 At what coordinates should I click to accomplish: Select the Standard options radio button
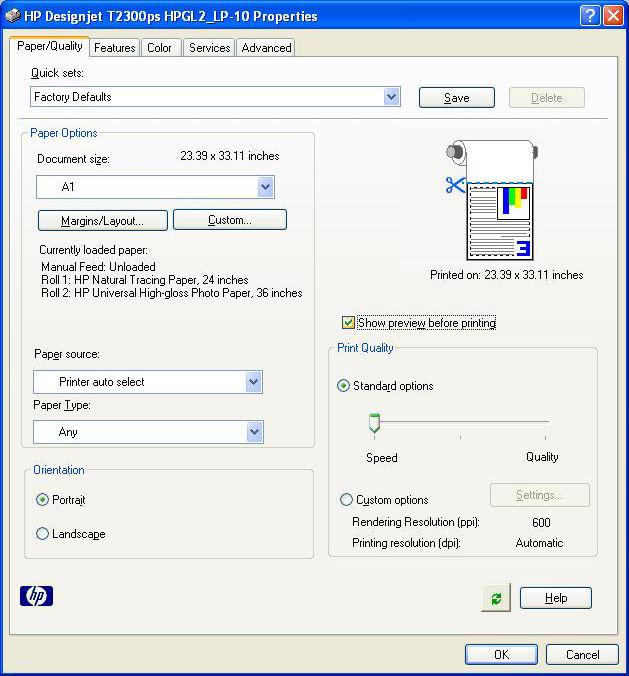(343, 385)
